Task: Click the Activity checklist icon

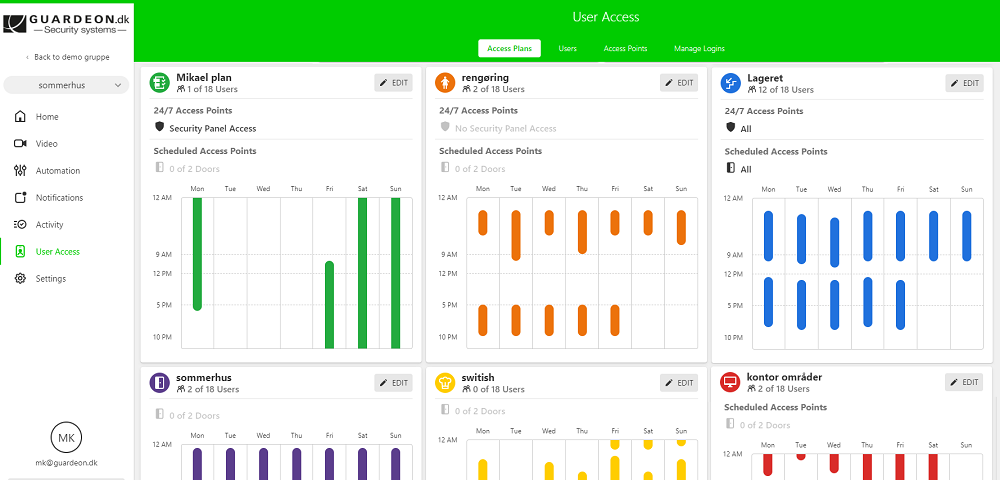Action: [x=20, y=224]
